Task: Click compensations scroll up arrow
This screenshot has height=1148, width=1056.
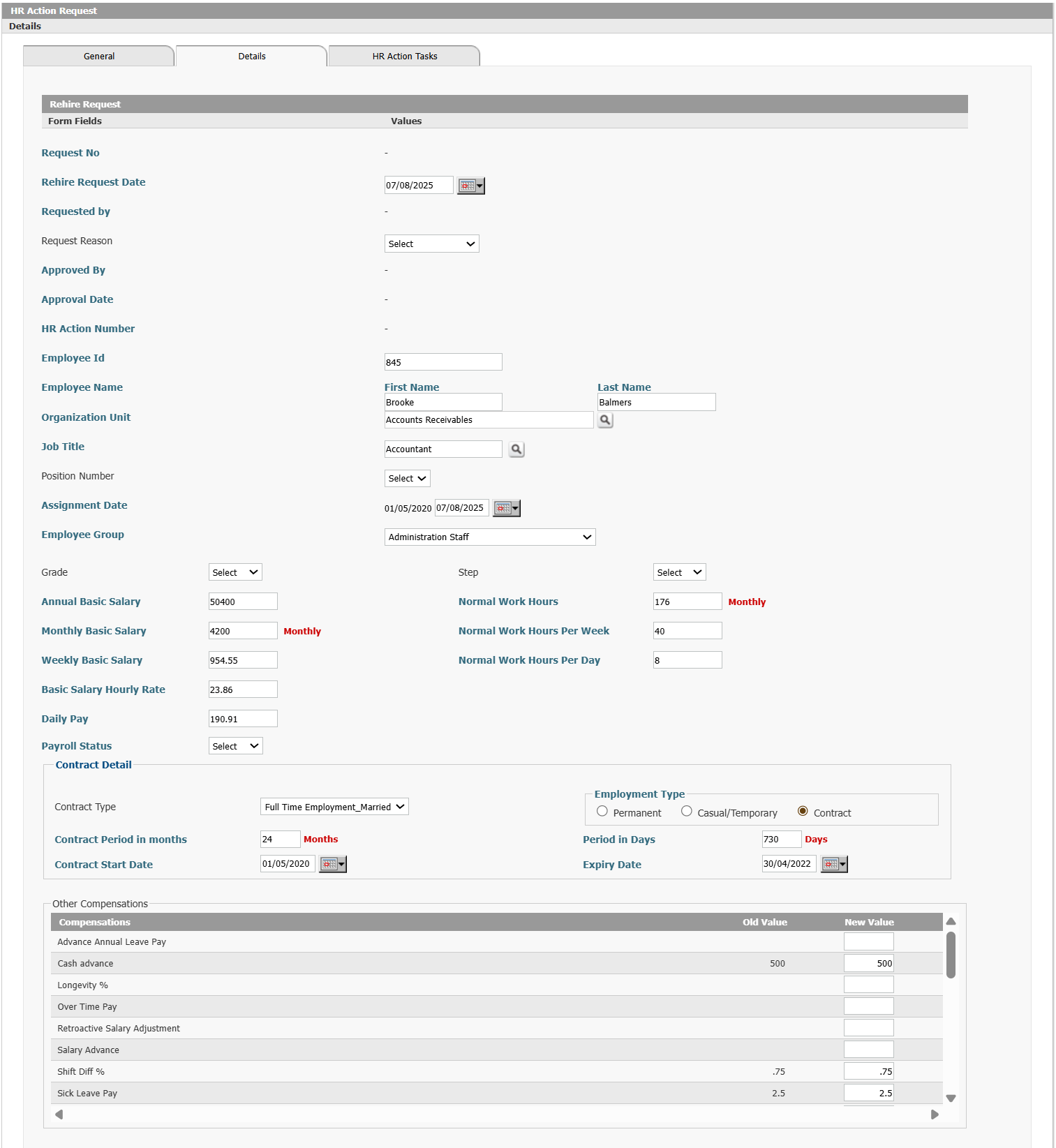Action: [x=951, y=922]
